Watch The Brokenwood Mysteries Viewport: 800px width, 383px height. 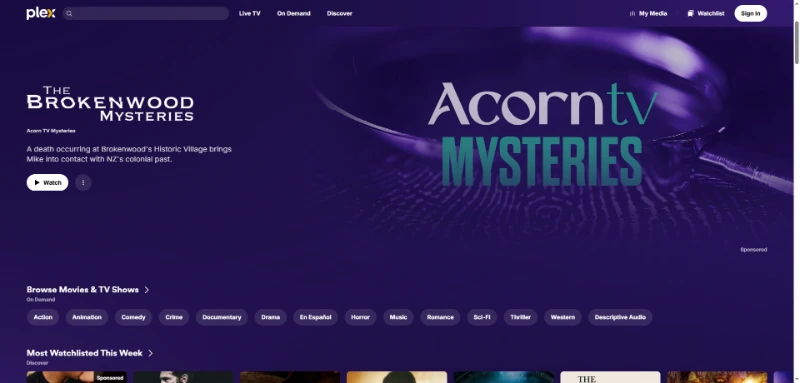click(47, 183)
